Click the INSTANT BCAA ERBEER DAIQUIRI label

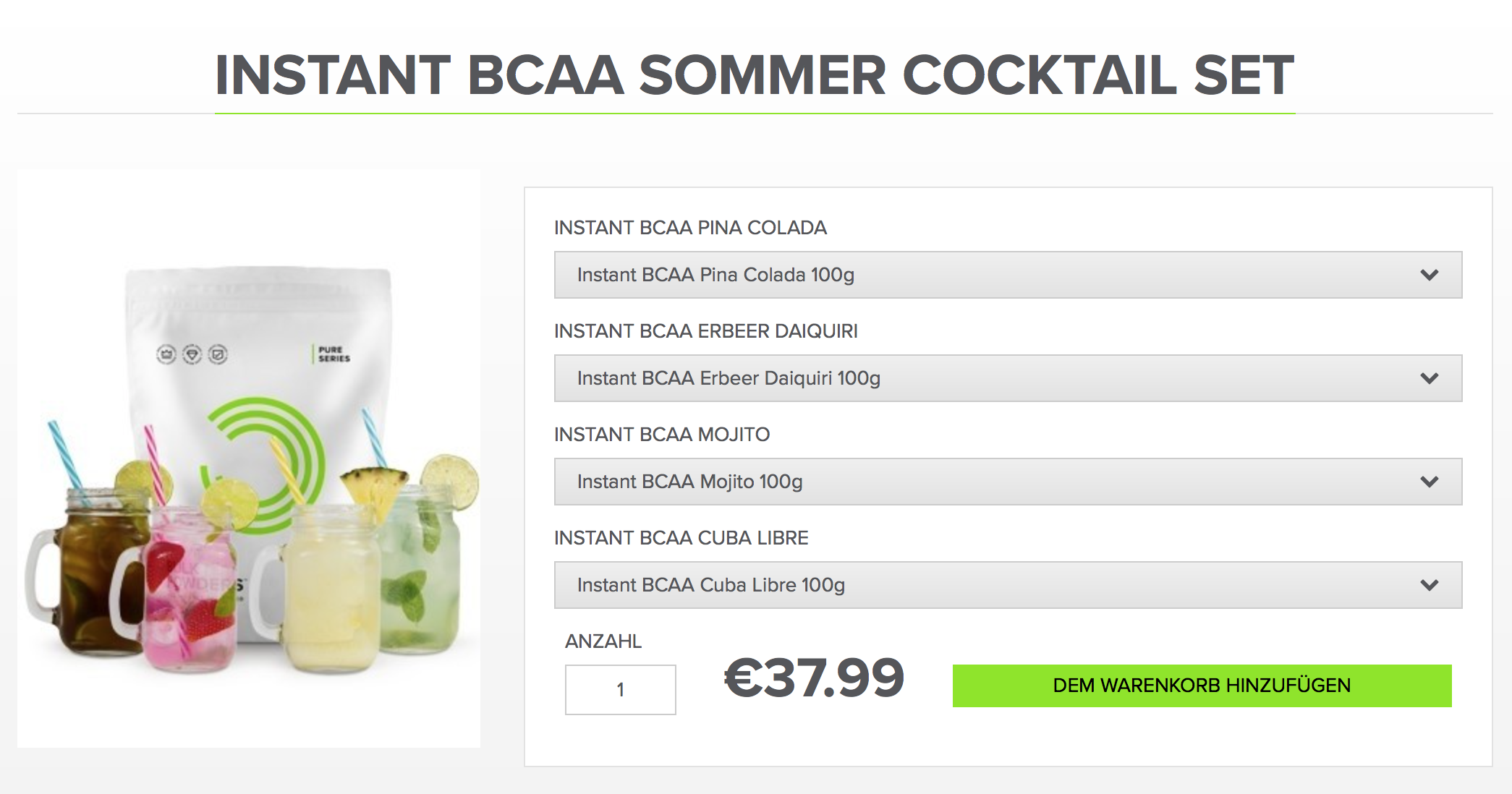coord(705,331)
